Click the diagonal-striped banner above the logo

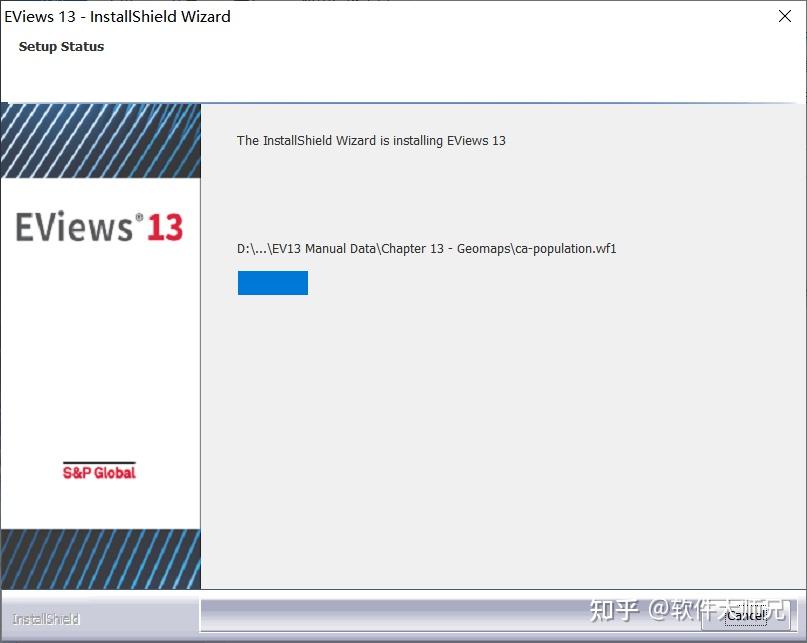[x=100, y=140]
